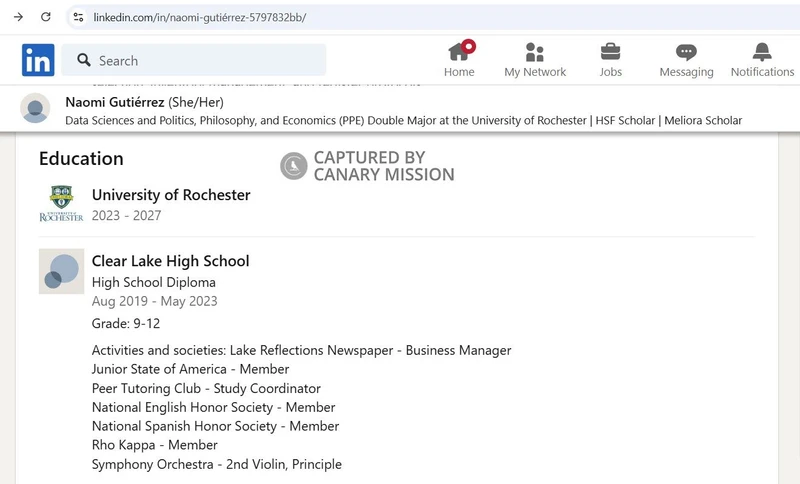Open the Jobs briefcase icon
This screenshot has height=484, width=800.
point(610,52)
